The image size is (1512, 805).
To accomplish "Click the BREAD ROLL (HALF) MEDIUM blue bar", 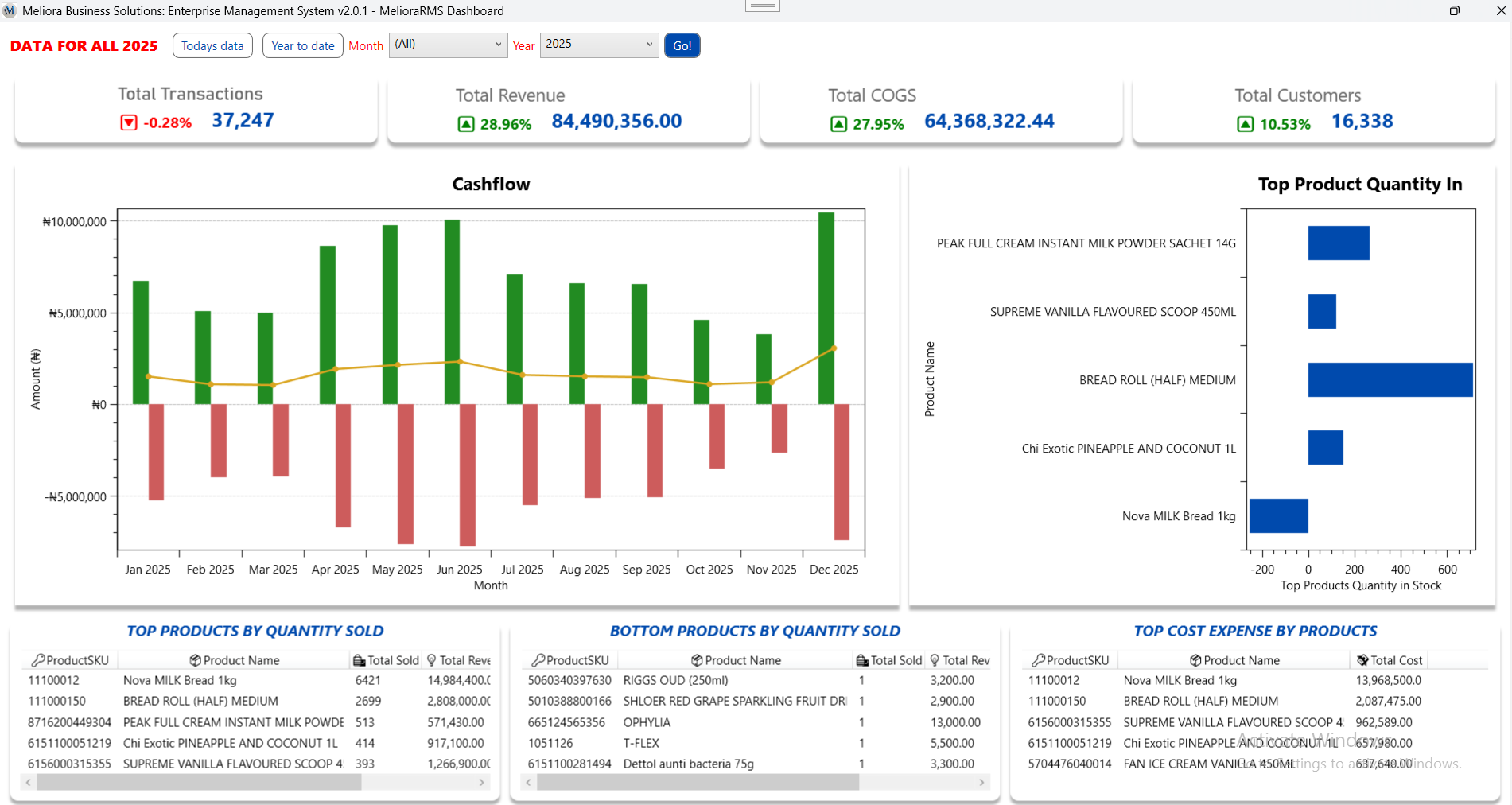I will tap(1390, 380).
